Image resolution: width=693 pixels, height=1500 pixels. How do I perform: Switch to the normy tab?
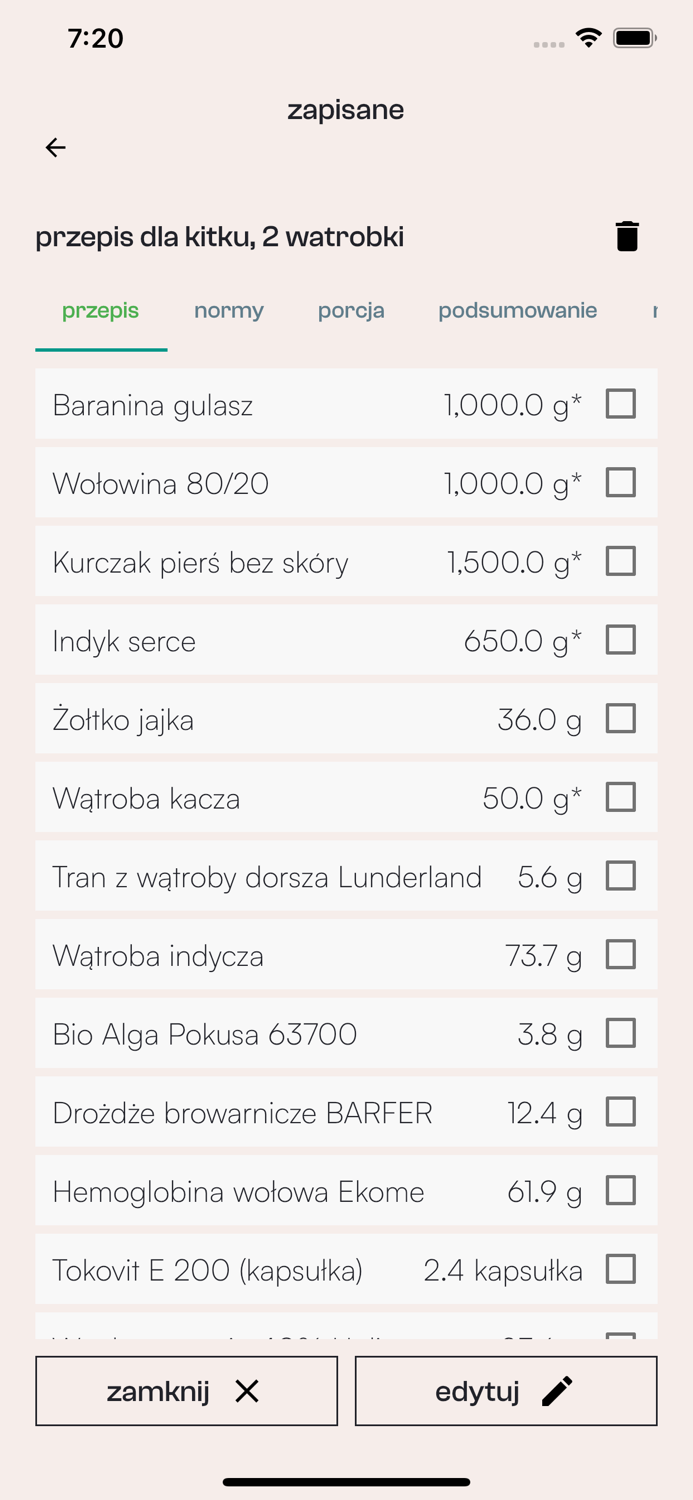228,311
